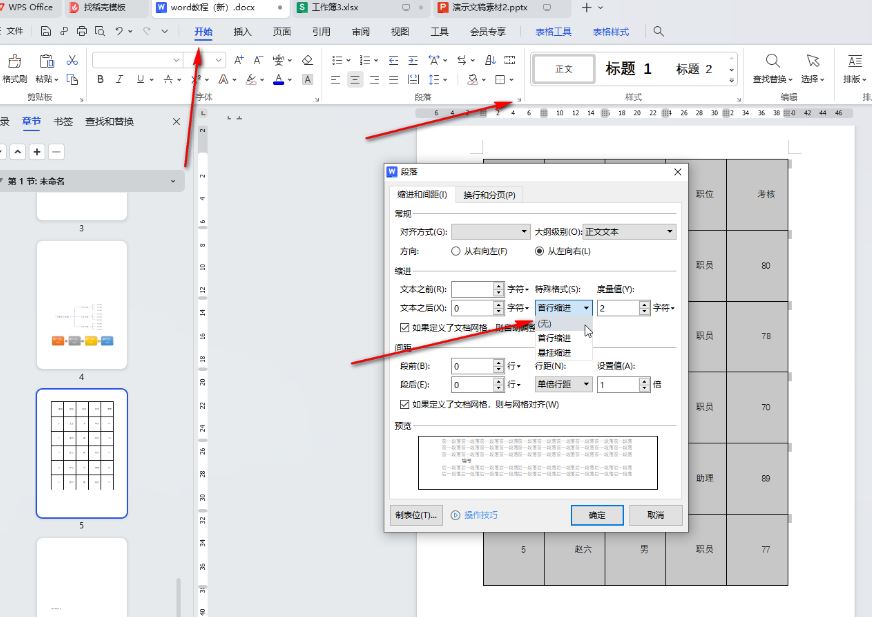Apply the 标题 2 style
This screenshot has height=617, width=872.
(x=694, y=69)
